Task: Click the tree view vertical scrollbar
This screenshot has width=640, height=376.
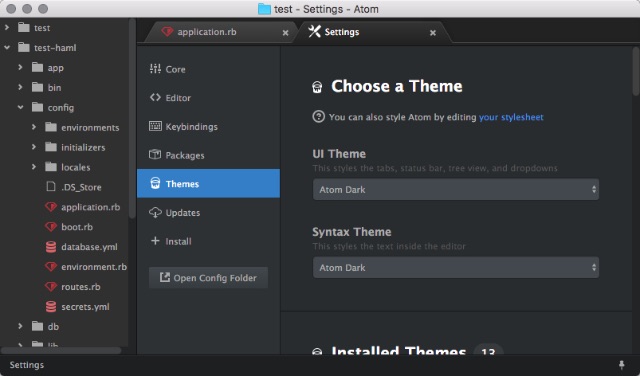Action: coord(132,118)
